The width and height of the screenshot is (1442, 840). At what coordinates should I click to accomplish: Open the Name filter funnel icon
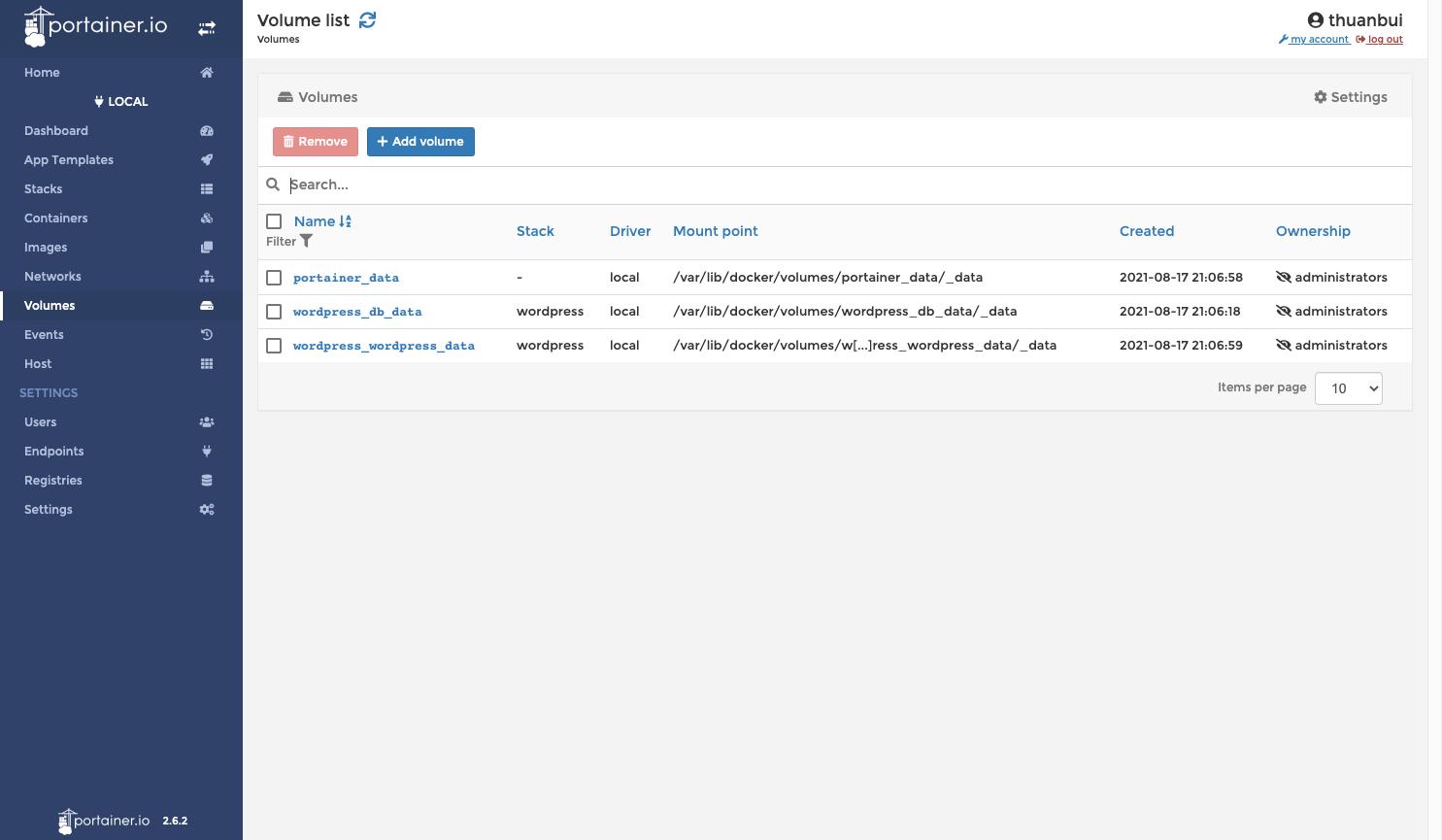(x=307, y=241)
